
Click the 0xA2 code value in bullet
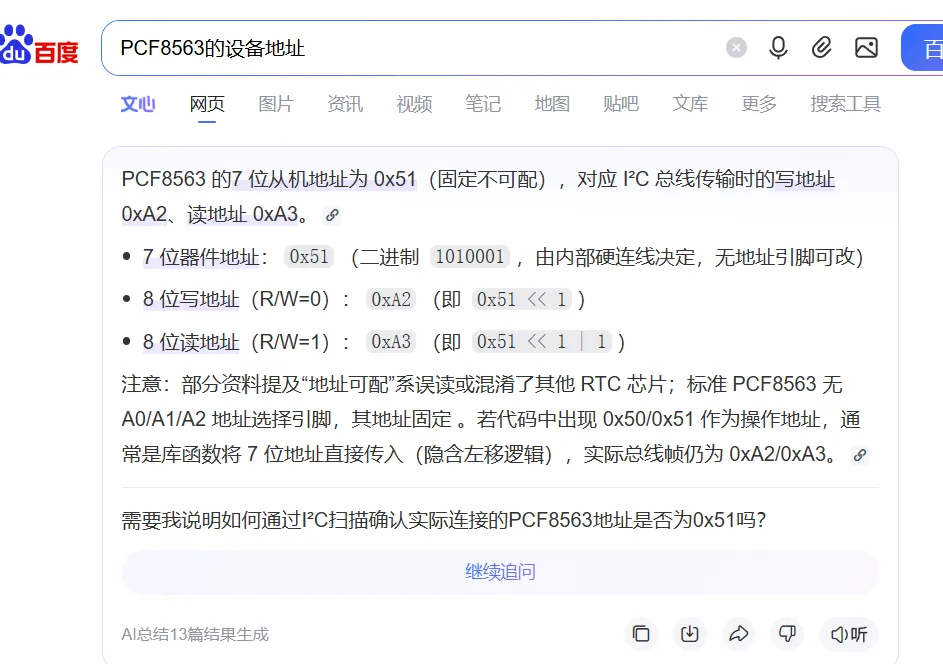pos(391,299)
